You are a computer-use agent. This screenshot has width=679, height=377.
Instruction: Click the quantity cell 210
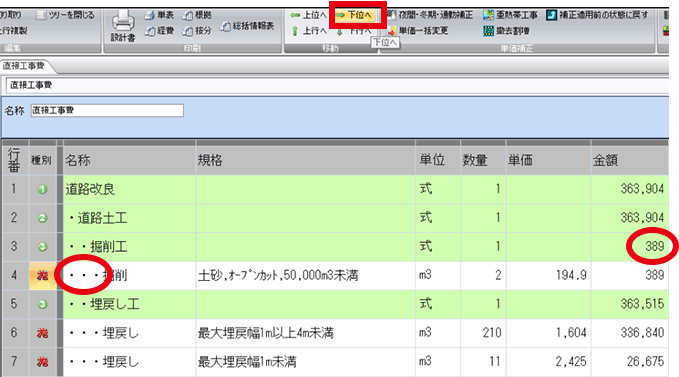point(482,333)
